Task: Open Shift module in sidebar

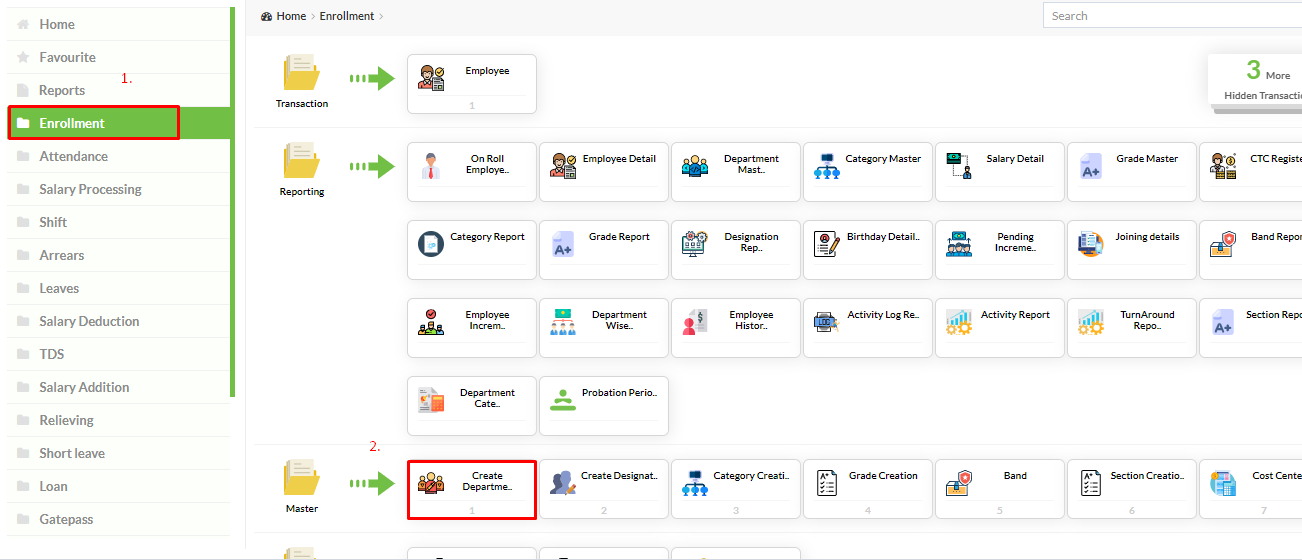Action: [119, 222]
